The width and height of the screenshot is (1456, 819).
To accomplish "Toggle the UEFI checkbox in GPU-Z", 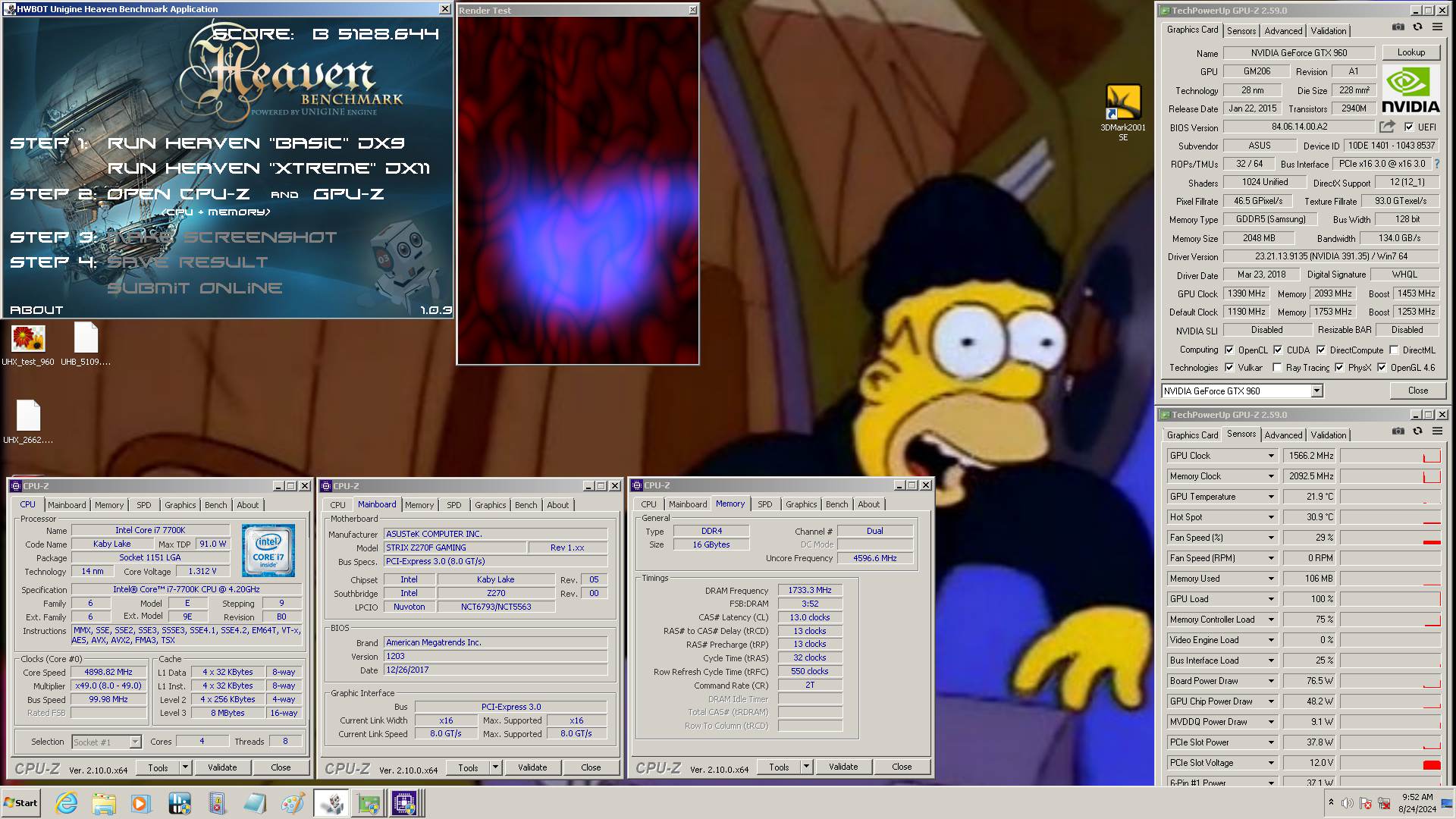I will [x=1409, y=127].
